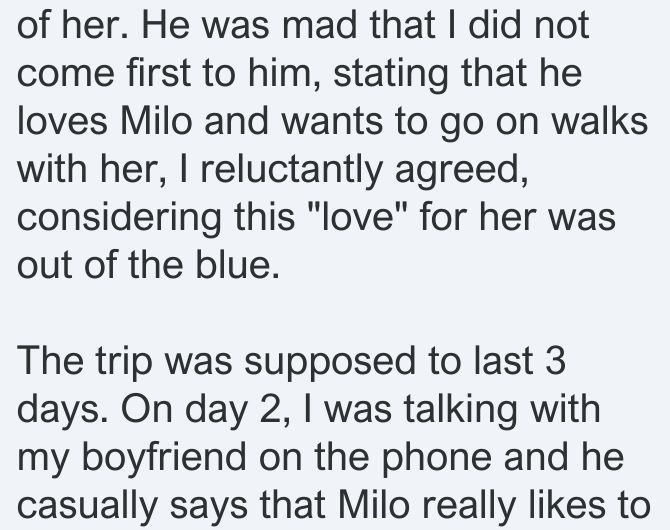Click the number 3 after "last"
Image resolution: width=670 pixels, height=530 pixels.
tap(556, 361)
